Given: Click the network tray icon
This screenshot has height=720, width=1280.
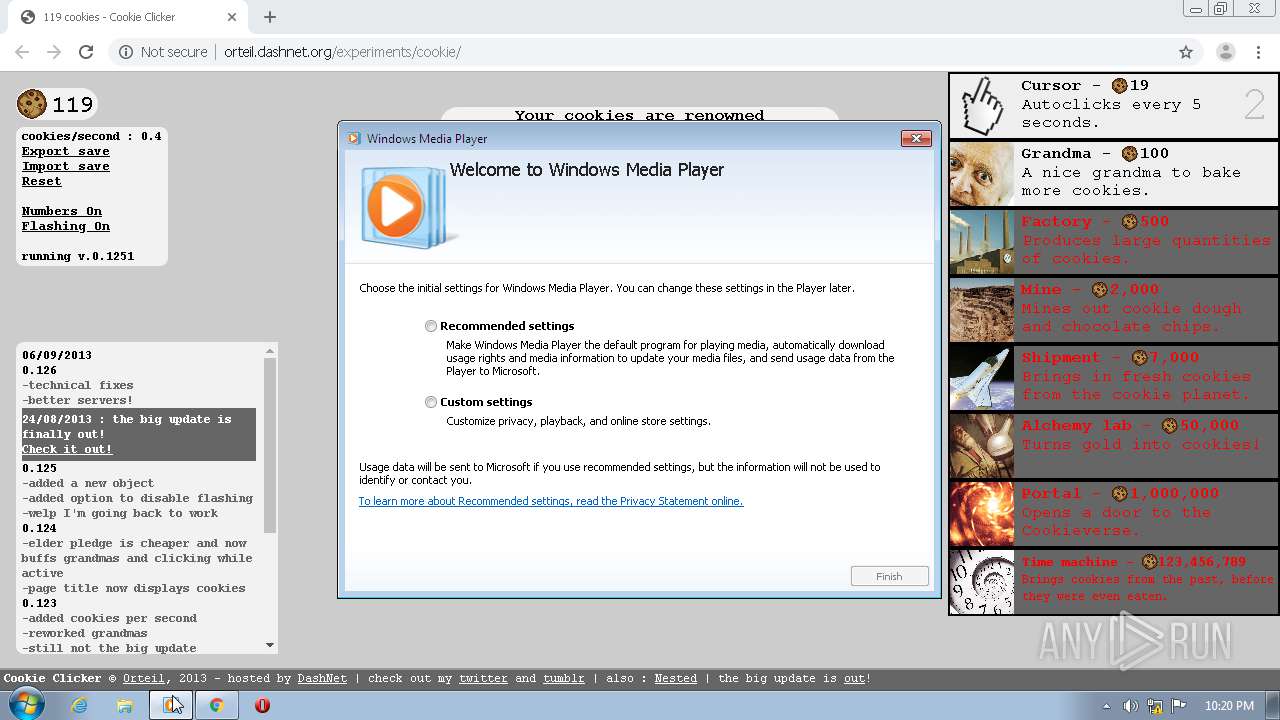Looking at the screenshot, I should [x=1155, y=705].
